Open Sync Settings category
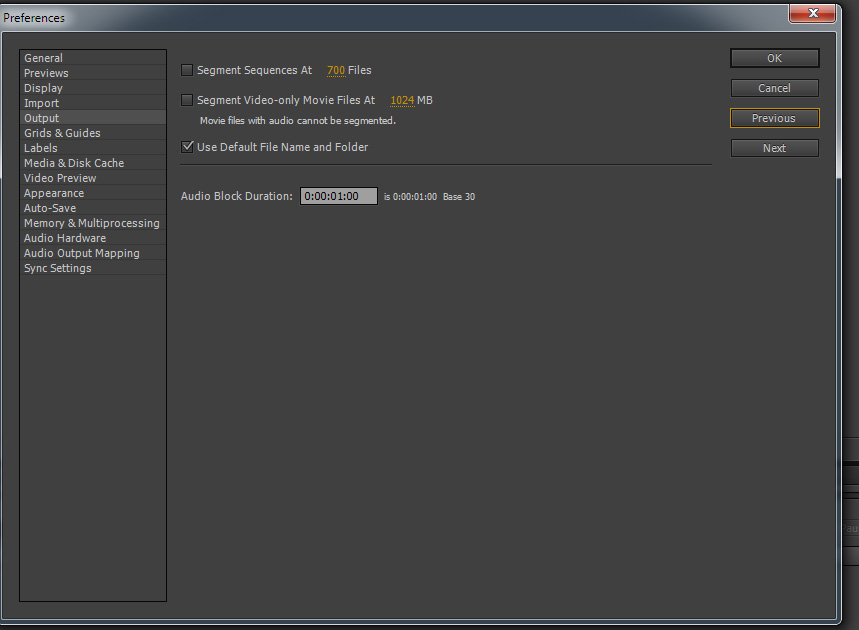This screenshot has height=630, width=859. [93, 268]
